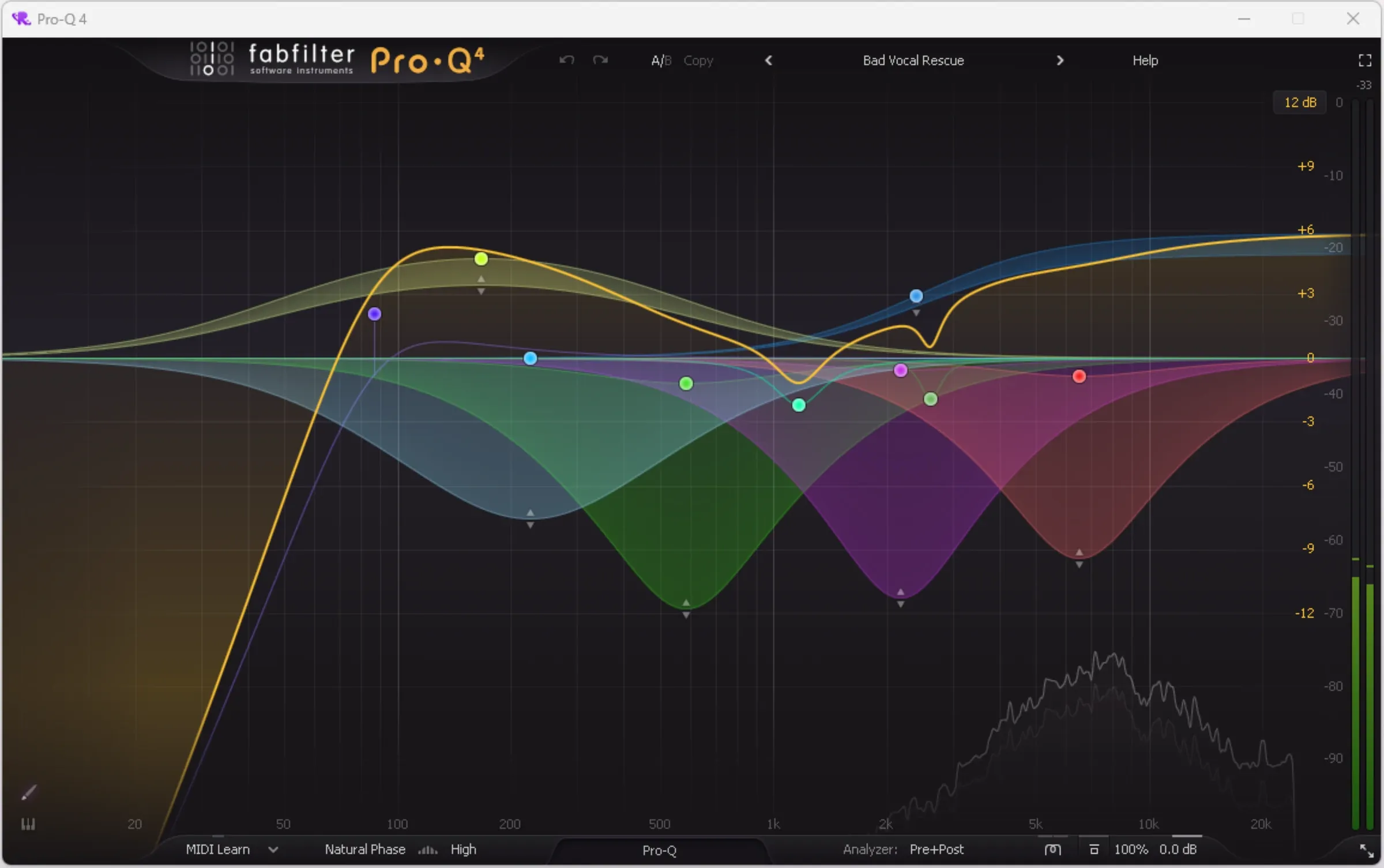Enter full screen mode icon
Image resolution: width=1384 pixels, height=868 pixels.
(x=1365, y=61)
